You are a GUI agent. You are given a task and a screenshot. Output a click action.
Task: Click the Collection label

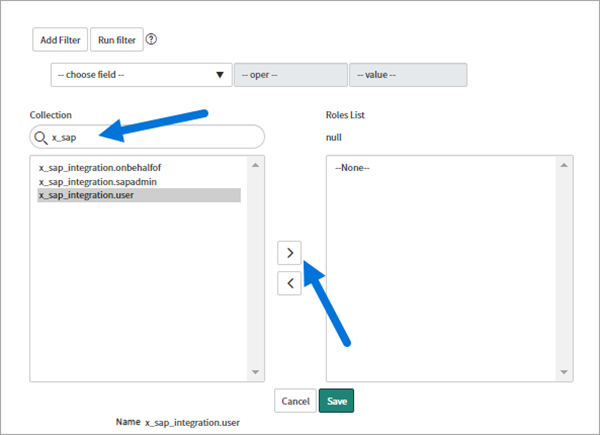(51, 115)
